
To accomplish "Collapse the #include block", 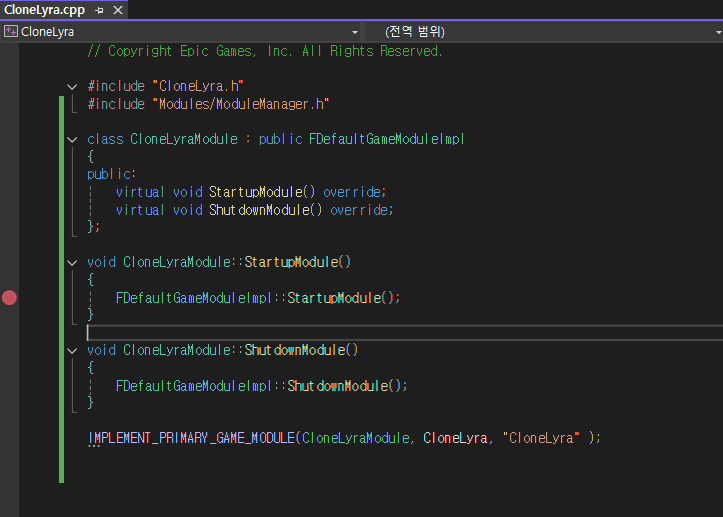I will 72,87.
